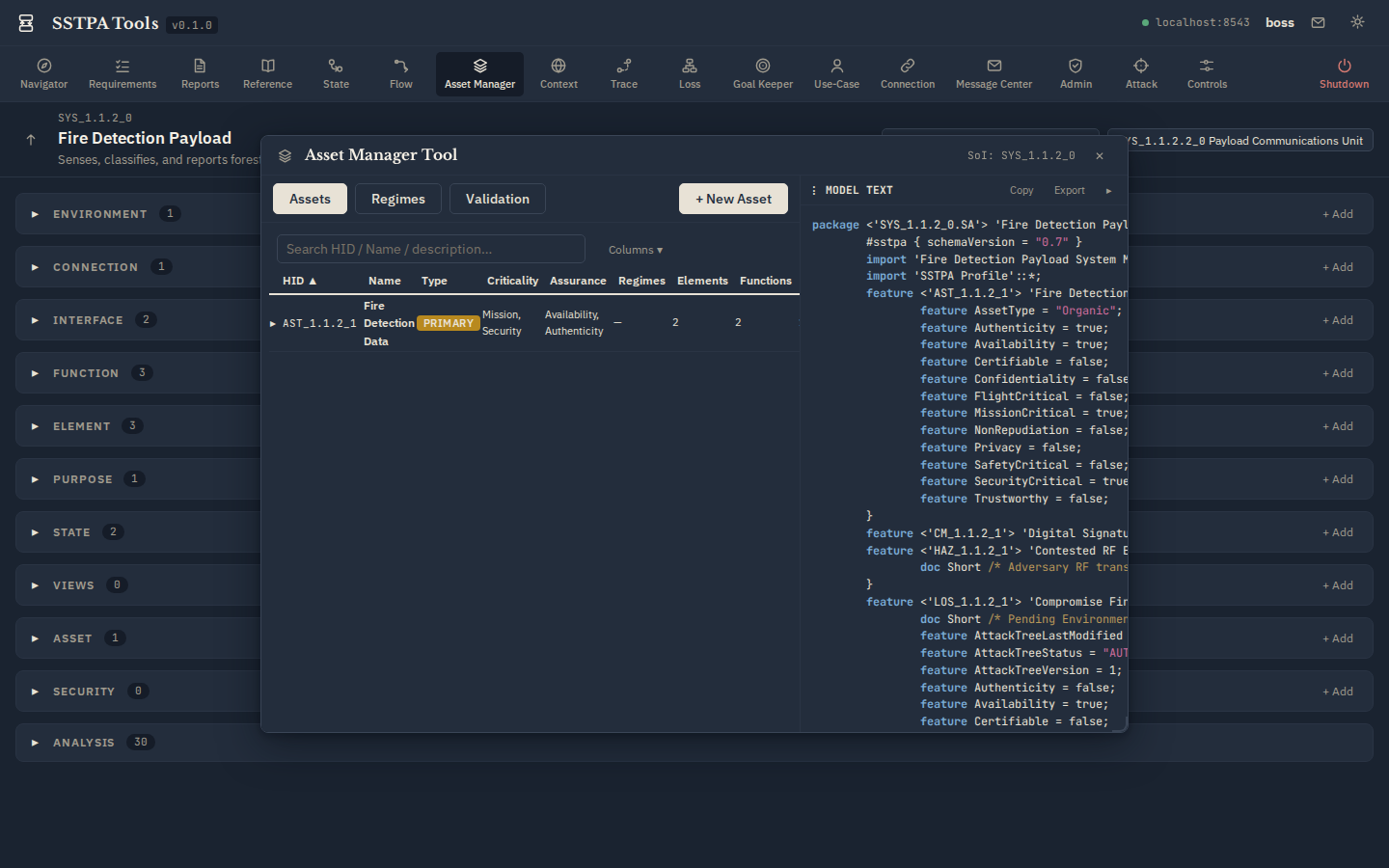Expand the AST_1.1.2_1 asset row

[273, 323]
